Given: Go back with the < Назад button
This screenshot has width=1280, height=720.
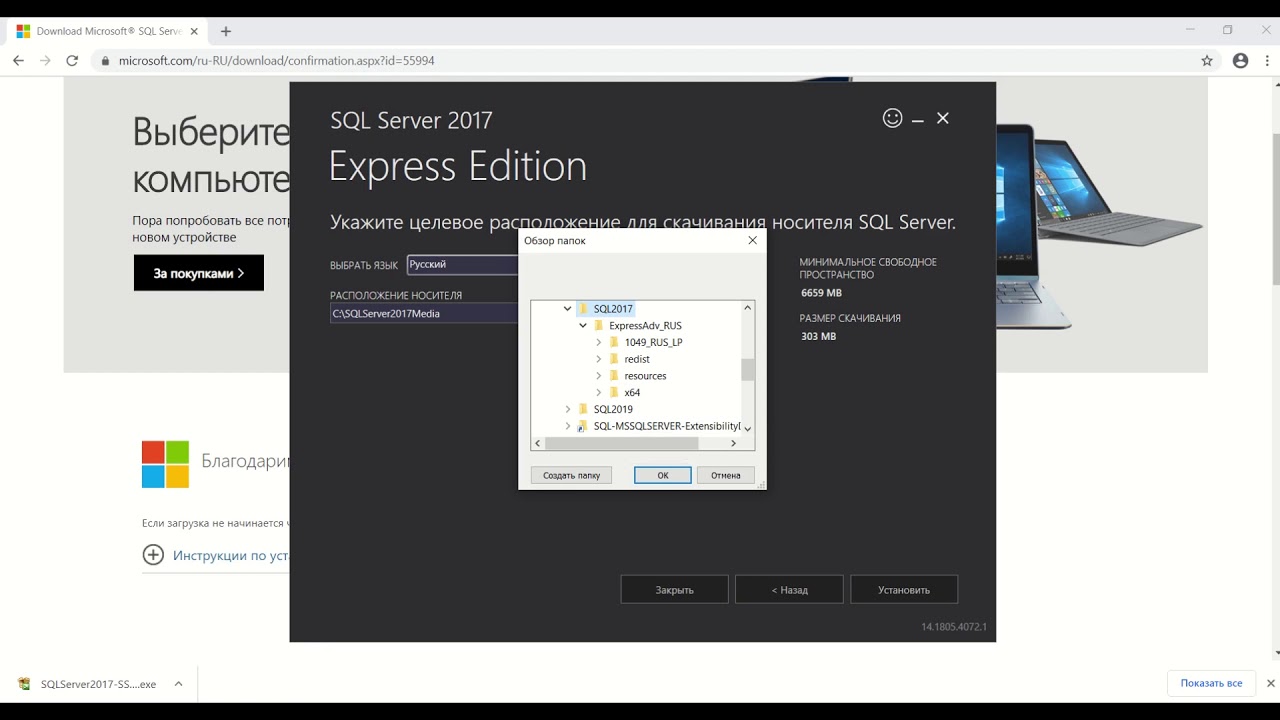Looking at the screenshot, I should coord(789,590).
